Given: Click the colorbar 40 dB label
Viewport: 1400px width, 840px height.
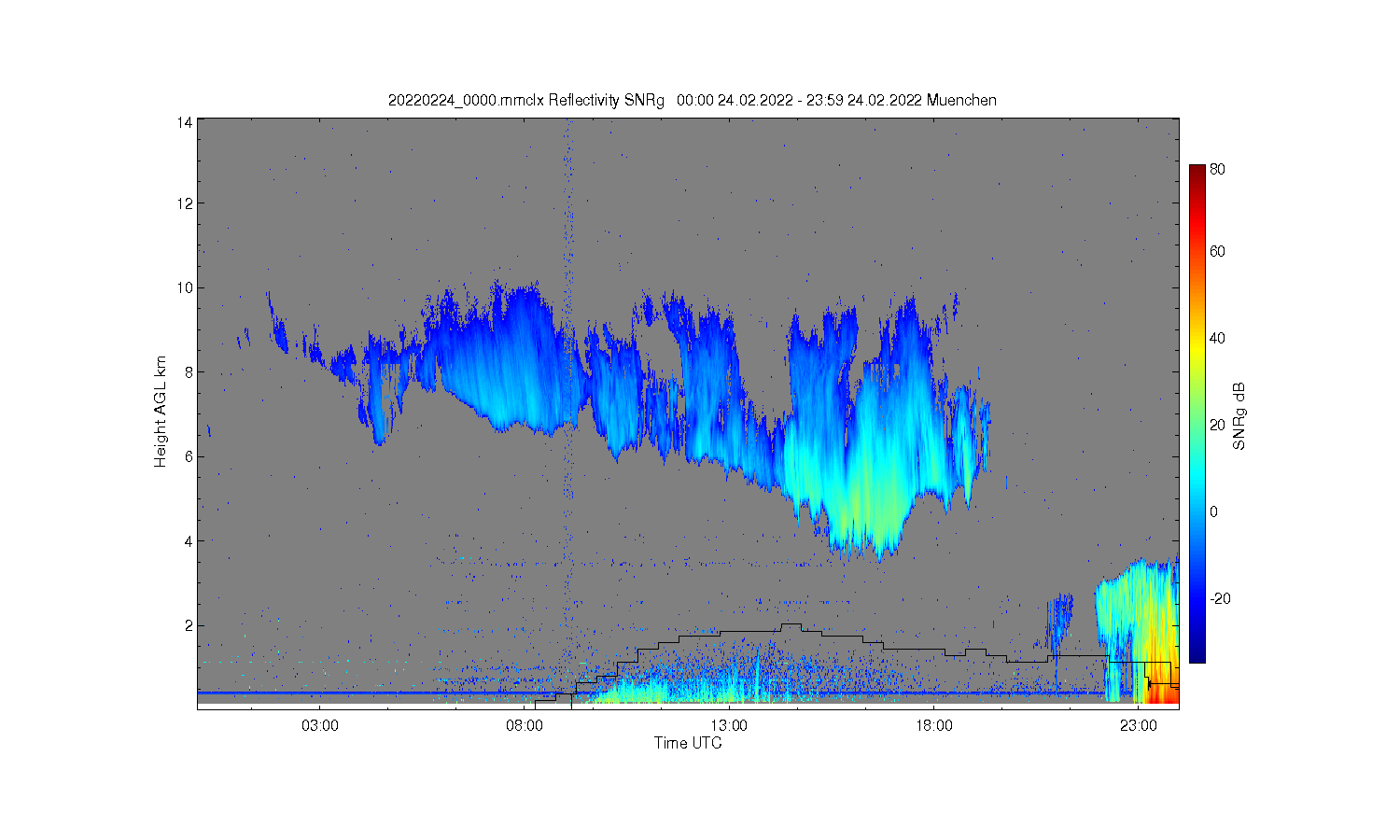Looking at the screenshot, I should (x=1217, y=338).
